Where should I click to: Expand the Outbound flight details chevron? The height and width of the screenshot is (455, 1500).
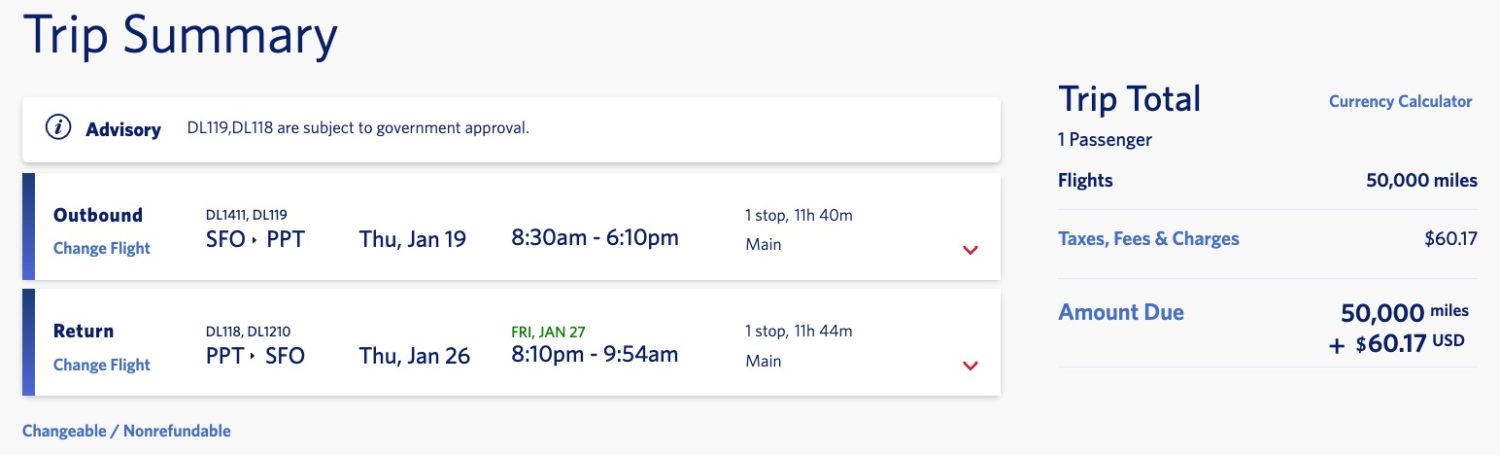[970, 250]
